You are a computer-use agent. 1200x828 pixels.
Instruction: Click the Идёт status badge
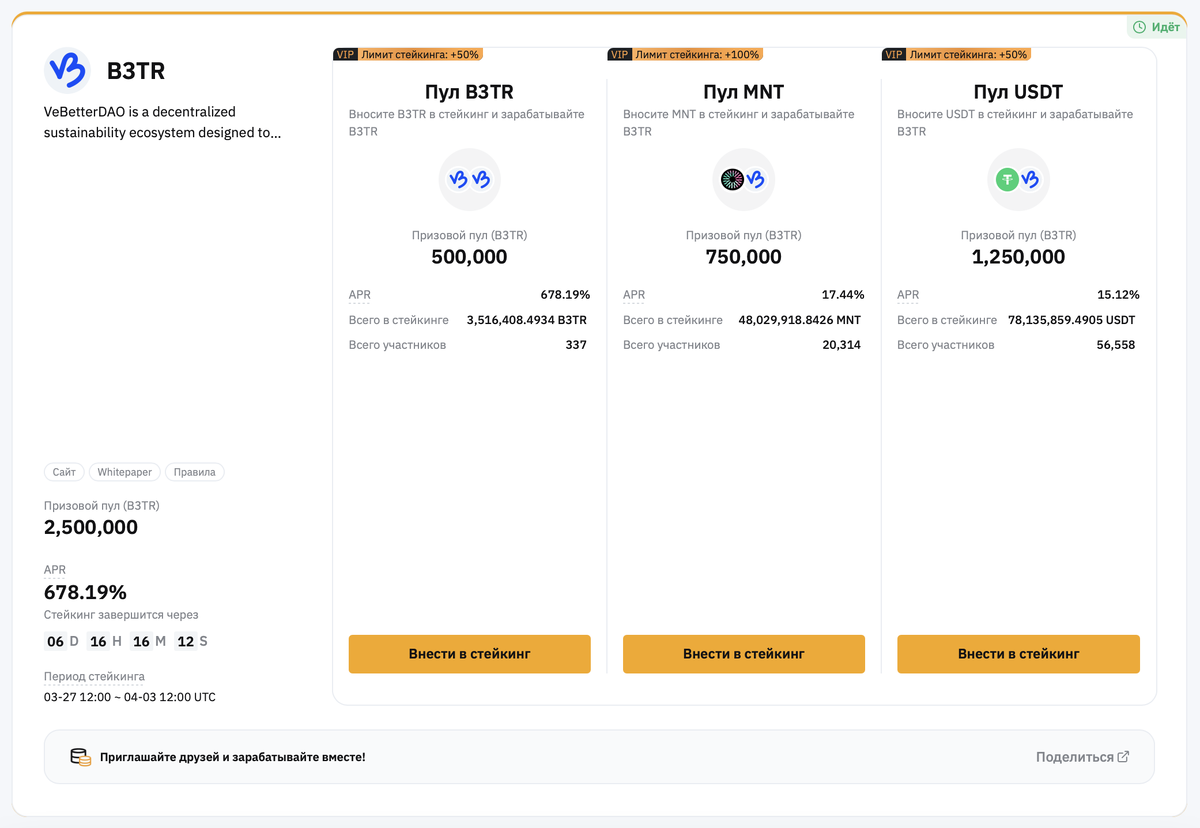[1155, 26]
